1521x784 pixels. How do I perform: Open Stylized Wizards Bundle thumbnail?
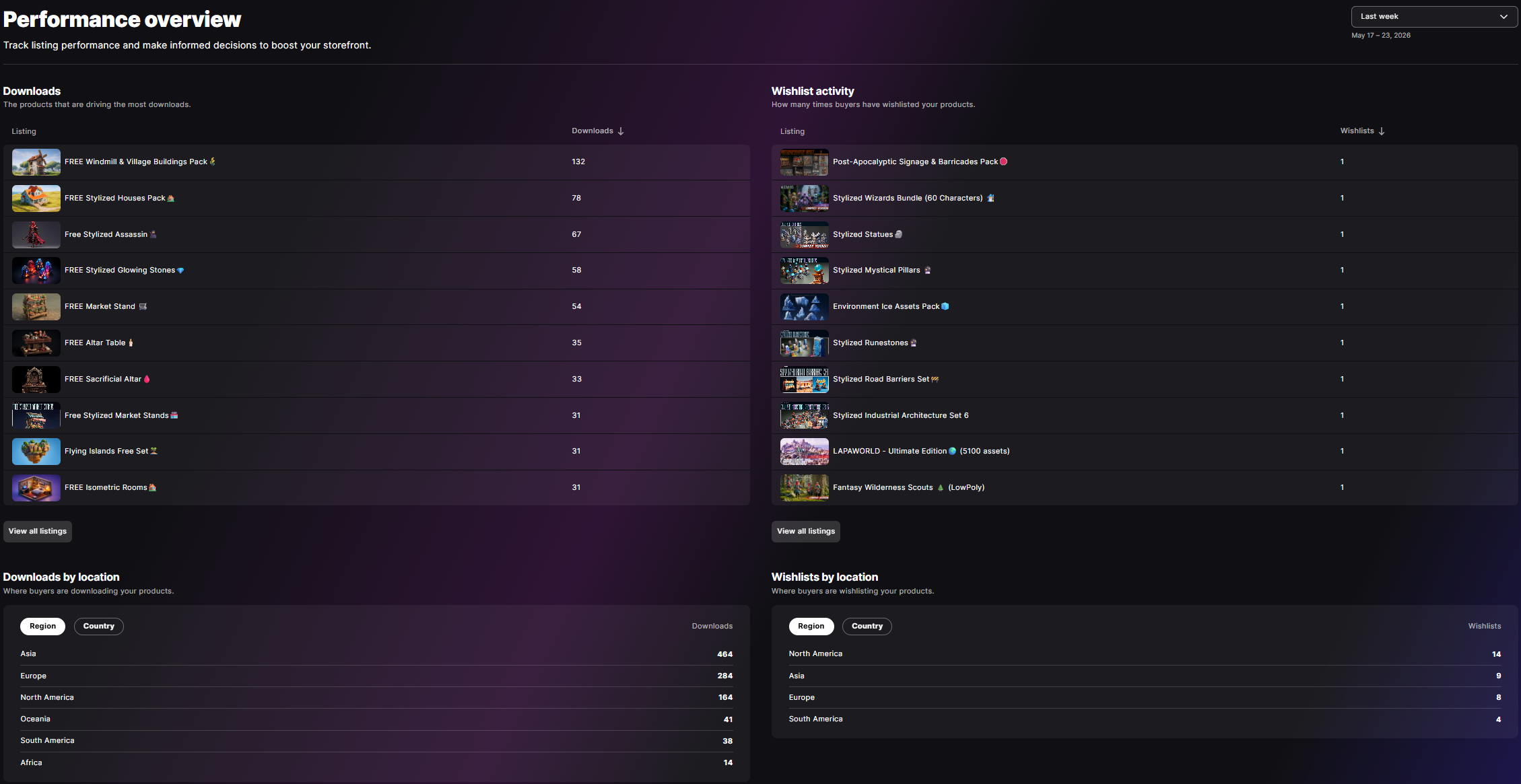(805, 199)
